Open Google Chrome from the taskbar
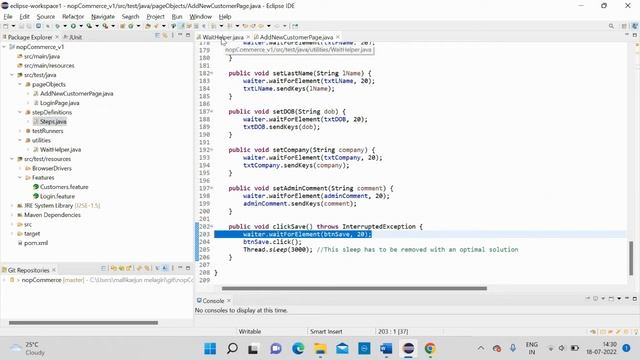The width and height of the screenshot is (640, 360). [430, 349]
